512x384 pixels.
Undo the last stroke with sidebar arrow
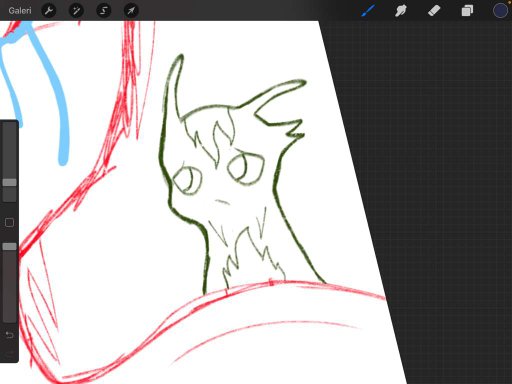[x=9, y=335]
